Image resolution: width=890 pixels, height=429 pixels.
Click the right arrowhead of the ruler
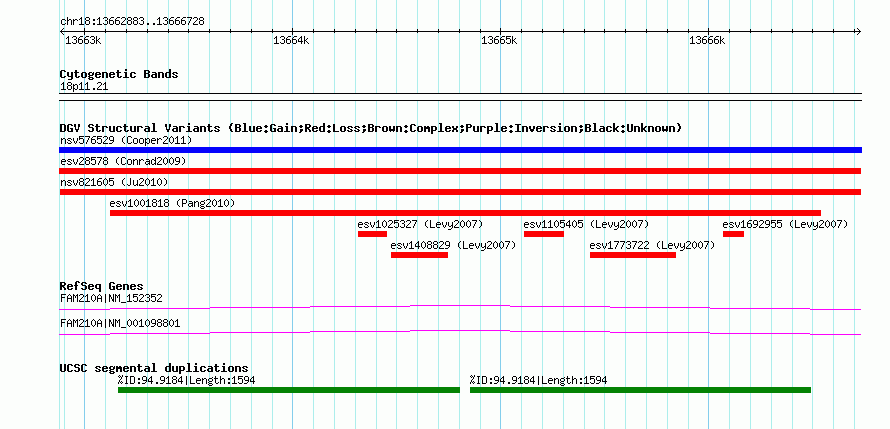[x=858, y=31]
